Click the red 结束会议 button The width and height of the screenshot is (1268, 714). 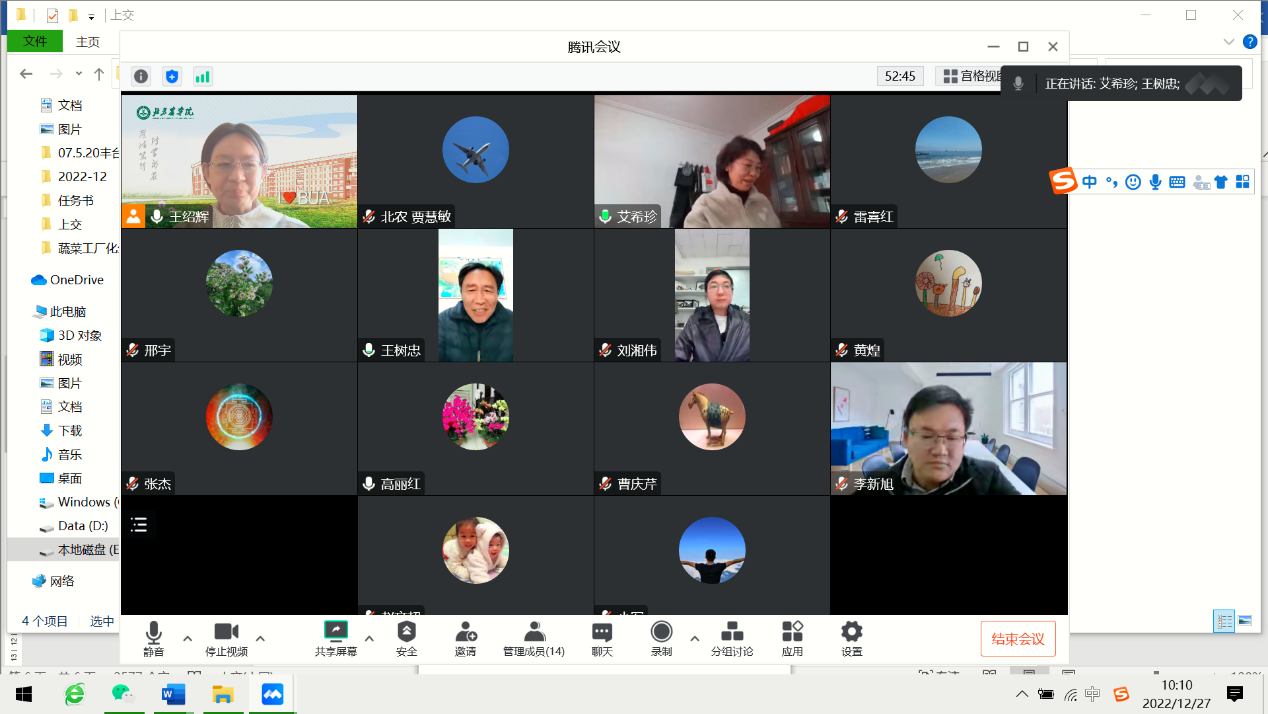(1017, 639)
